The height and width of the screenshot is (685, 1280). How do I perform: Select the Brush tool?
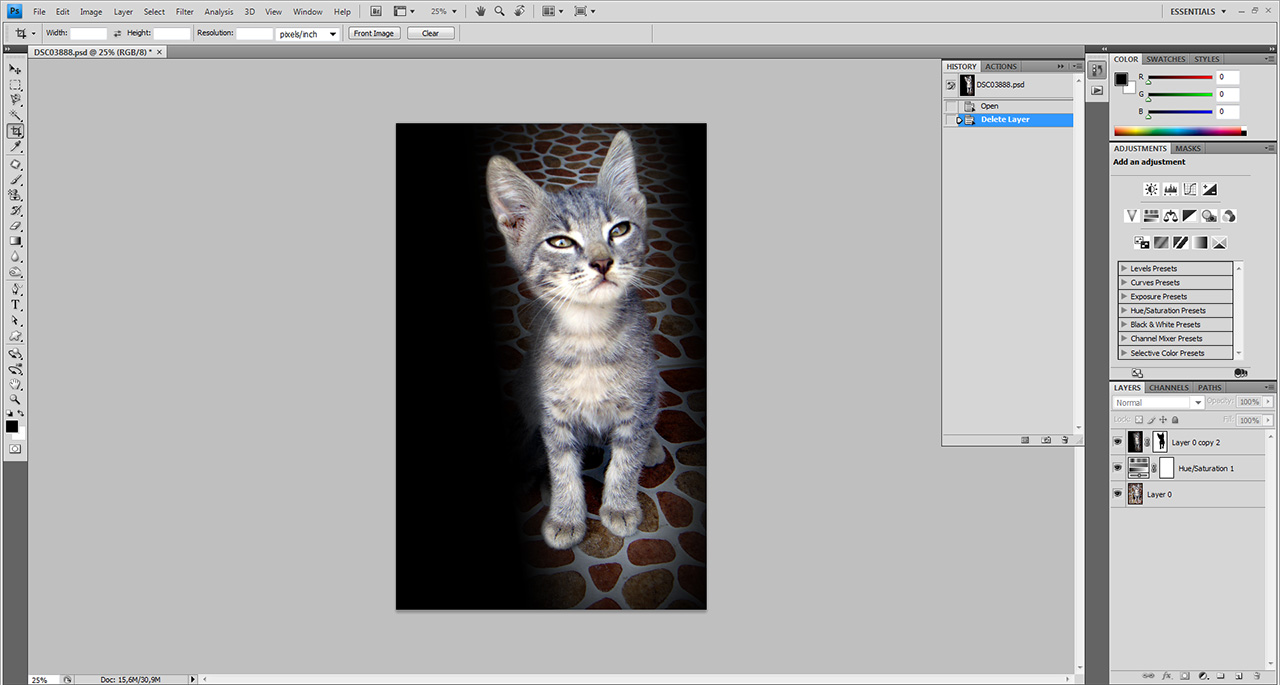coord(16,179)
